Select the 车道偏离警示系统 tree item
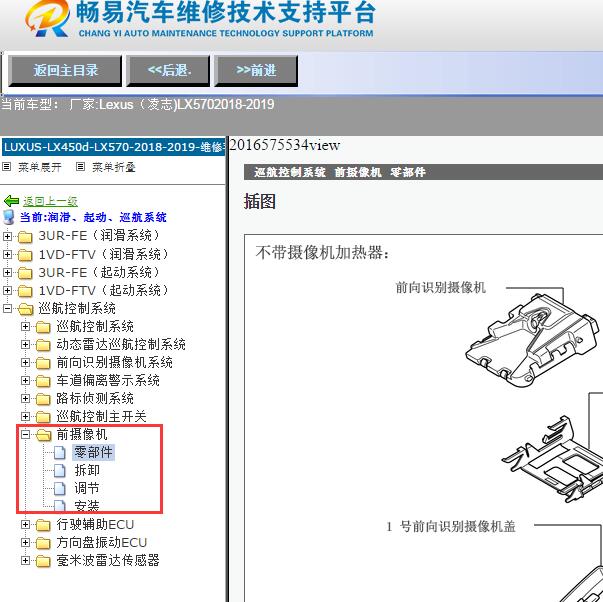Screen dimensions: 603x602 [x=108, y=380]
